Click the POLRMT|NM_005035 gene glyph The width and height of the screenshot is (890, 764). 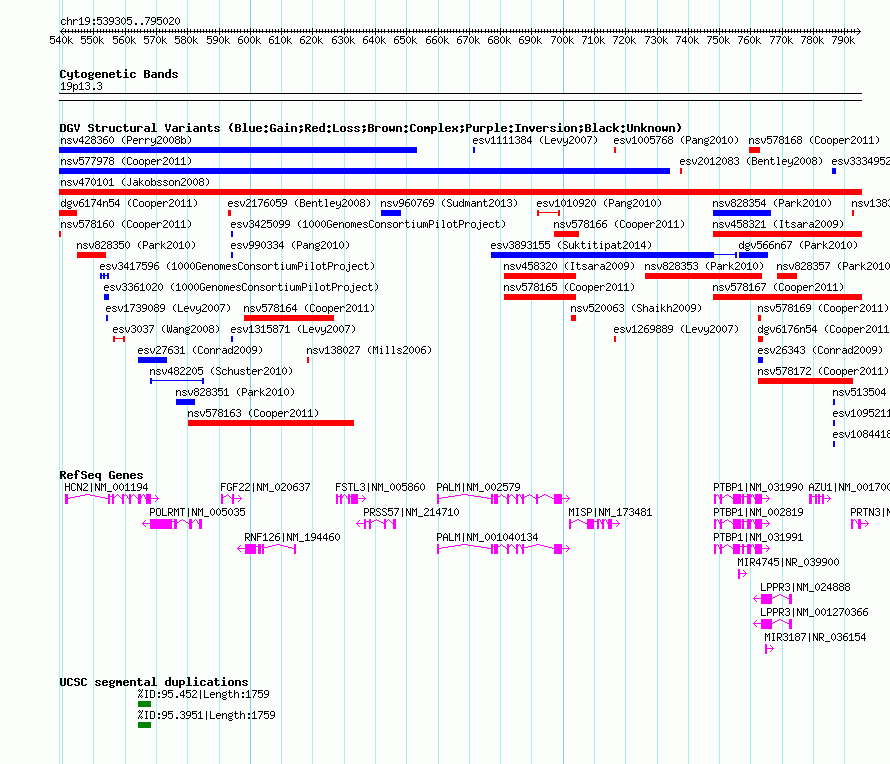(x=172, y=524)
